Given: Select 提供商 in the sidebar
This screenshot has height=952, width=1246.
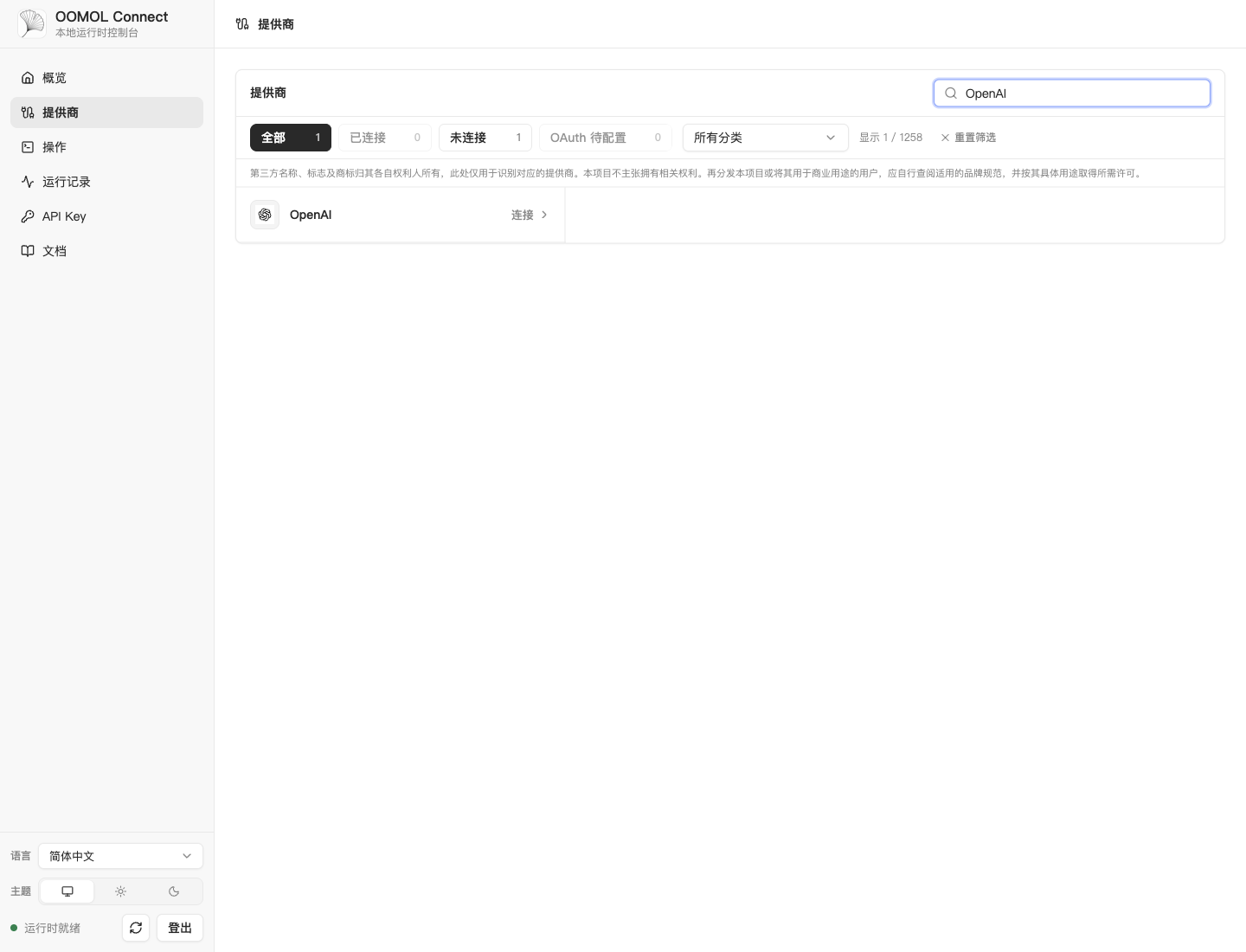Looking at the screenshot, I should [106, 113].
